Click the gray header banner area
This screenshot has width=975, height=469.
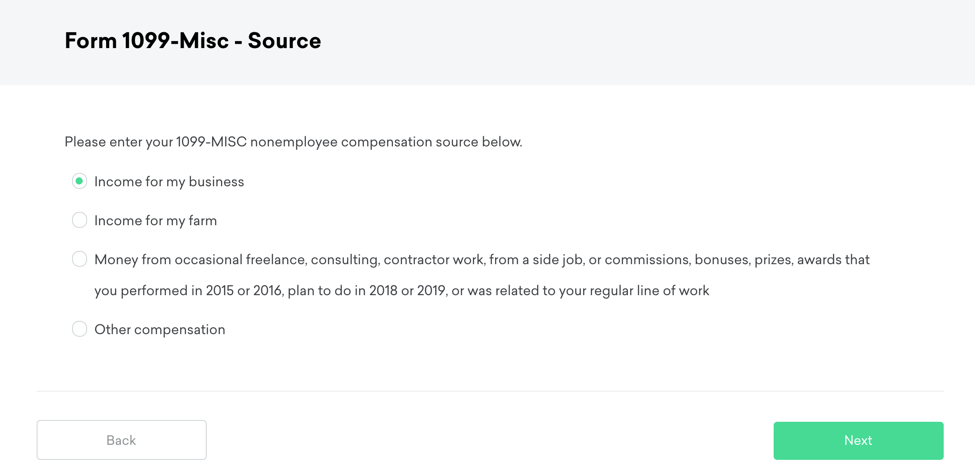click(x=650, y=42)
